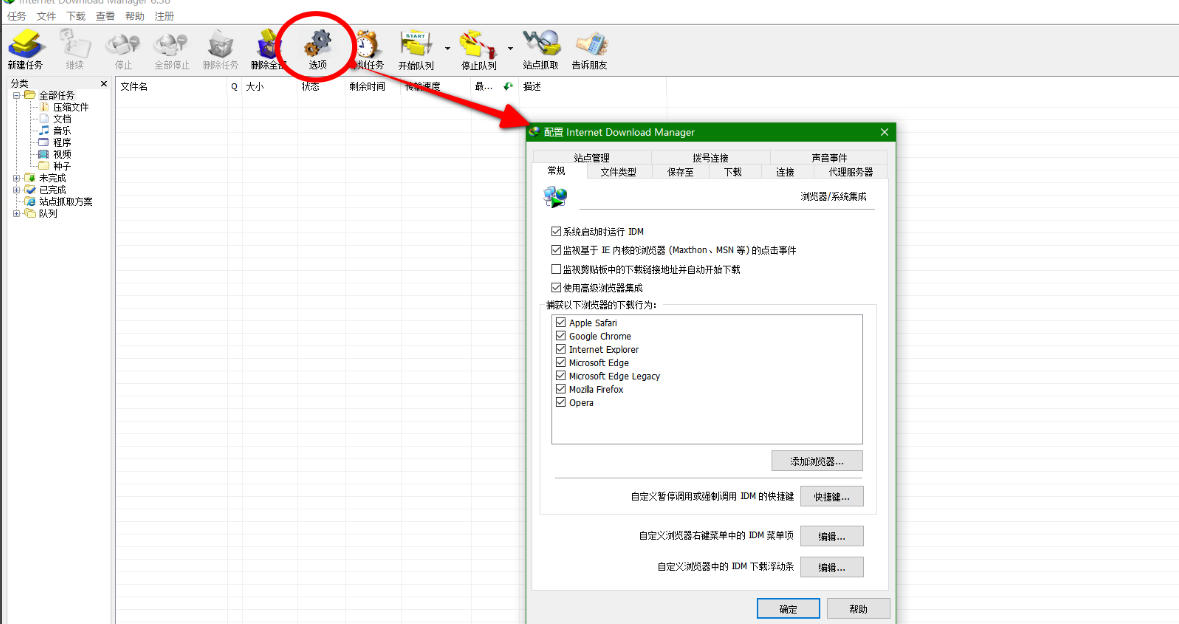
Task: Click the 添加浏览器... button
Action: click(x=817, y=461)
